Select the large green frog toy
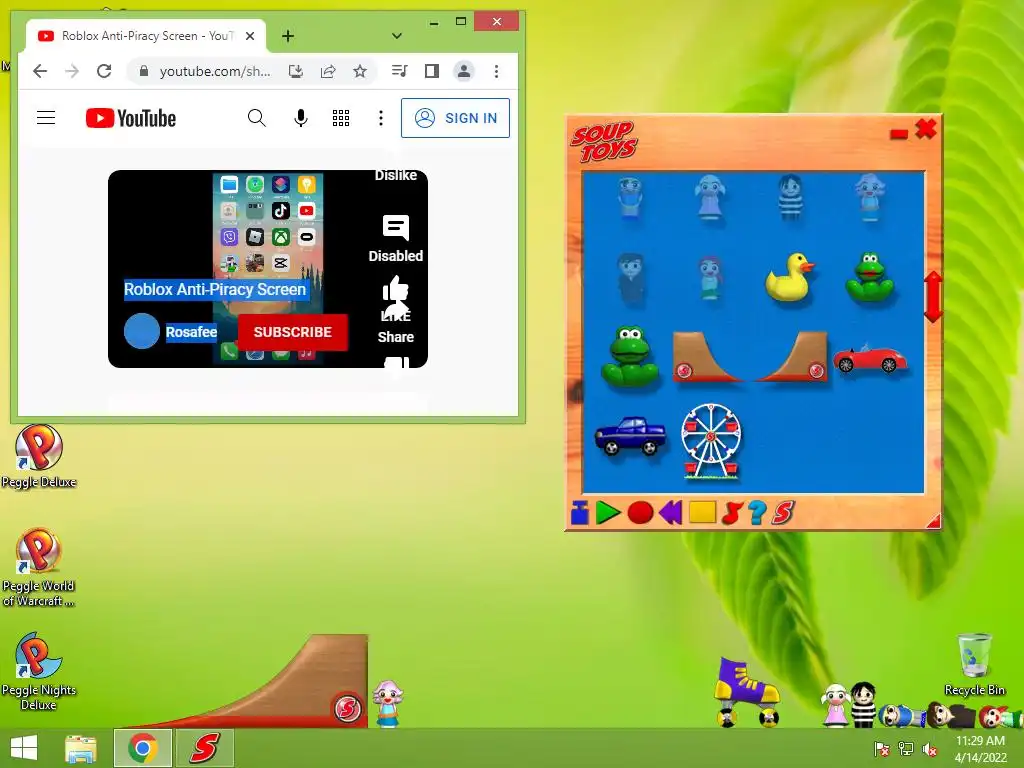Viewport: 1024px width, 768px height. (630, 357)
